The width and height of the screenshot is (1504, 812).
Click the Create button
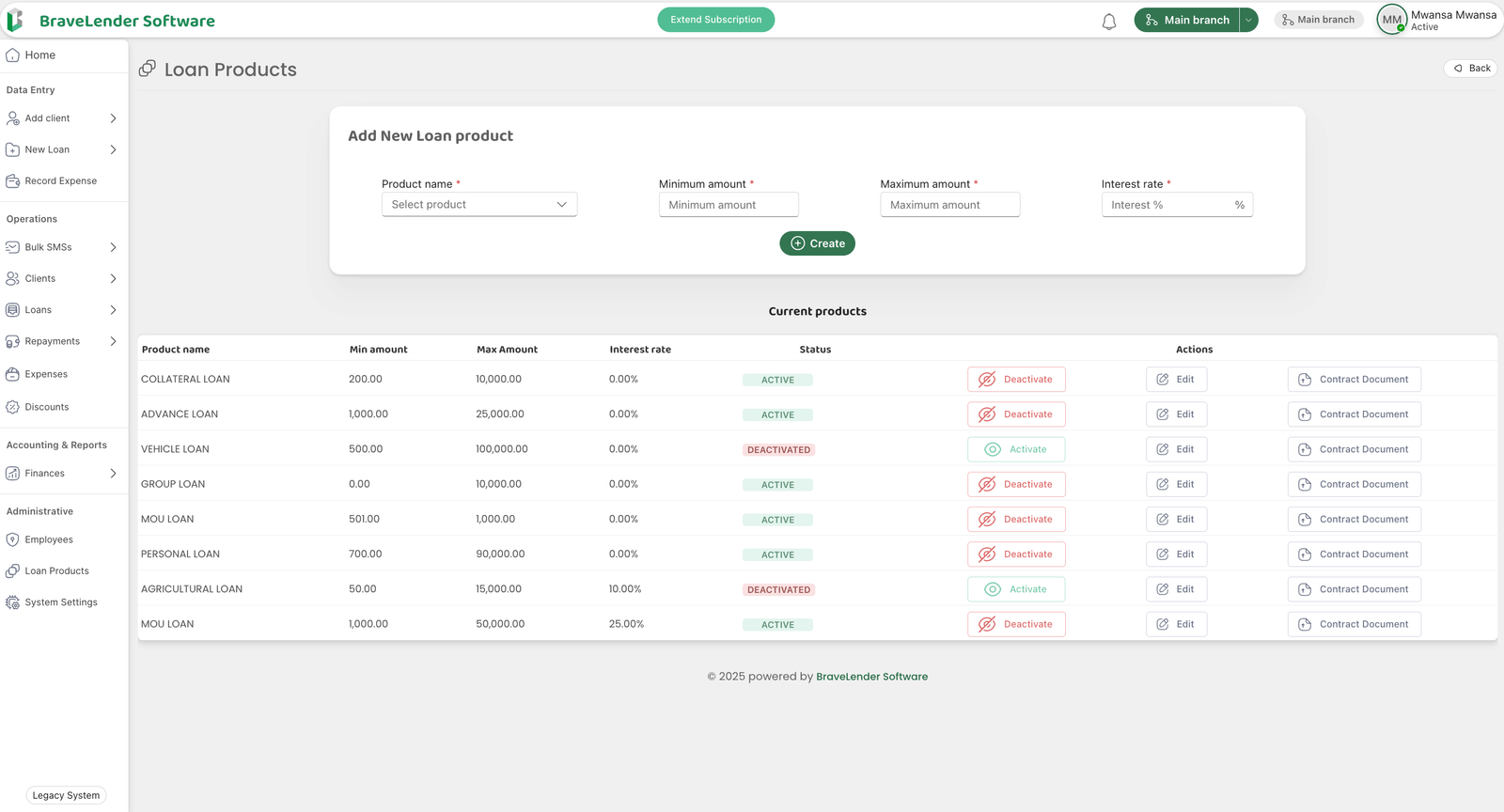tap(817, 243)
